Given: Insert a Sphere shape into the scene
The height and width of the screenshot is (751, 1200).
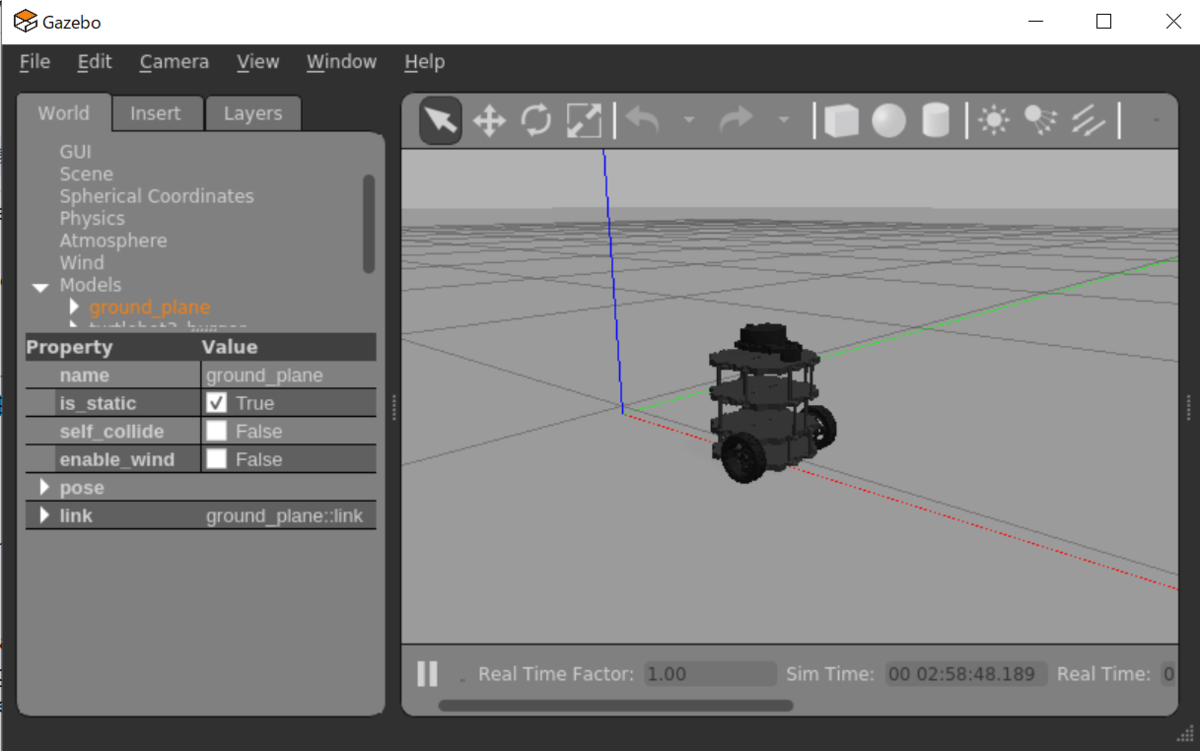Looking at the screenshot, I should (x=889, y=119).
